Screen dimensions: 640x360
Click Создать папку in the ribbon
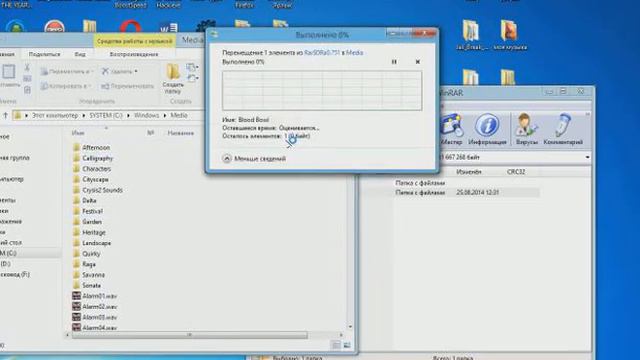[x=173, y=80]
